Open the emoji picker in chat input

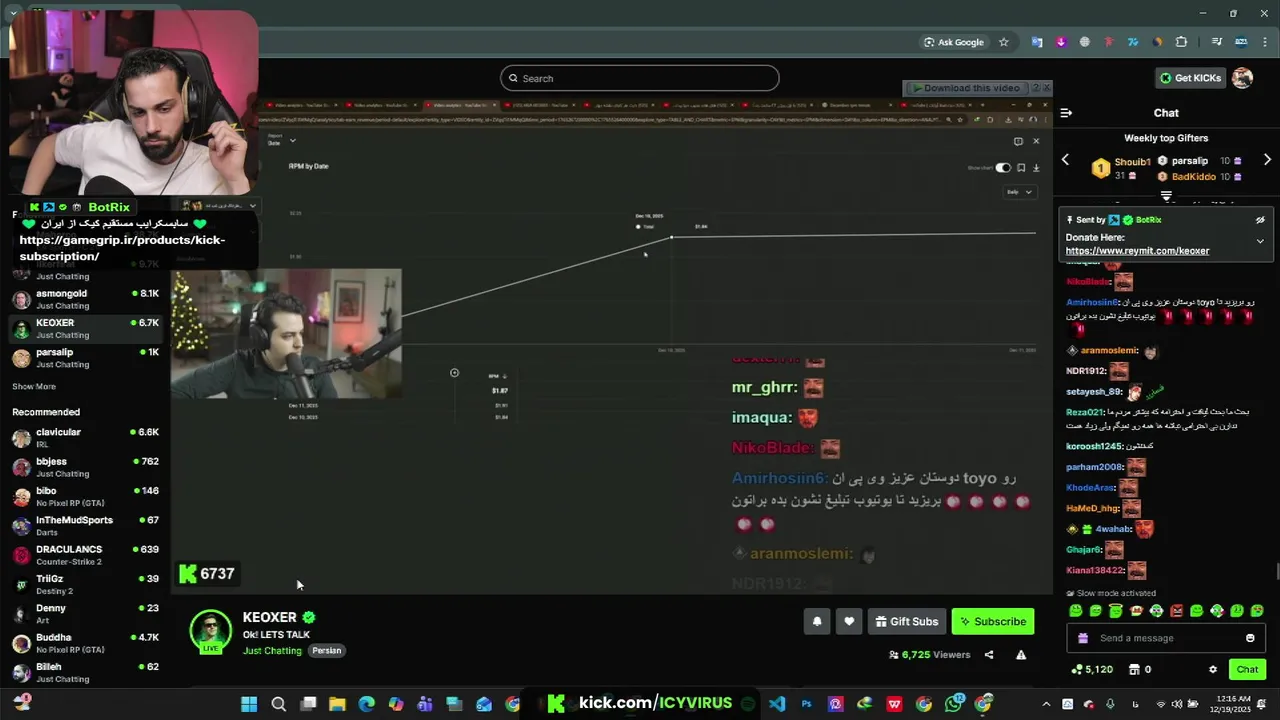[x=1250, y=638]
